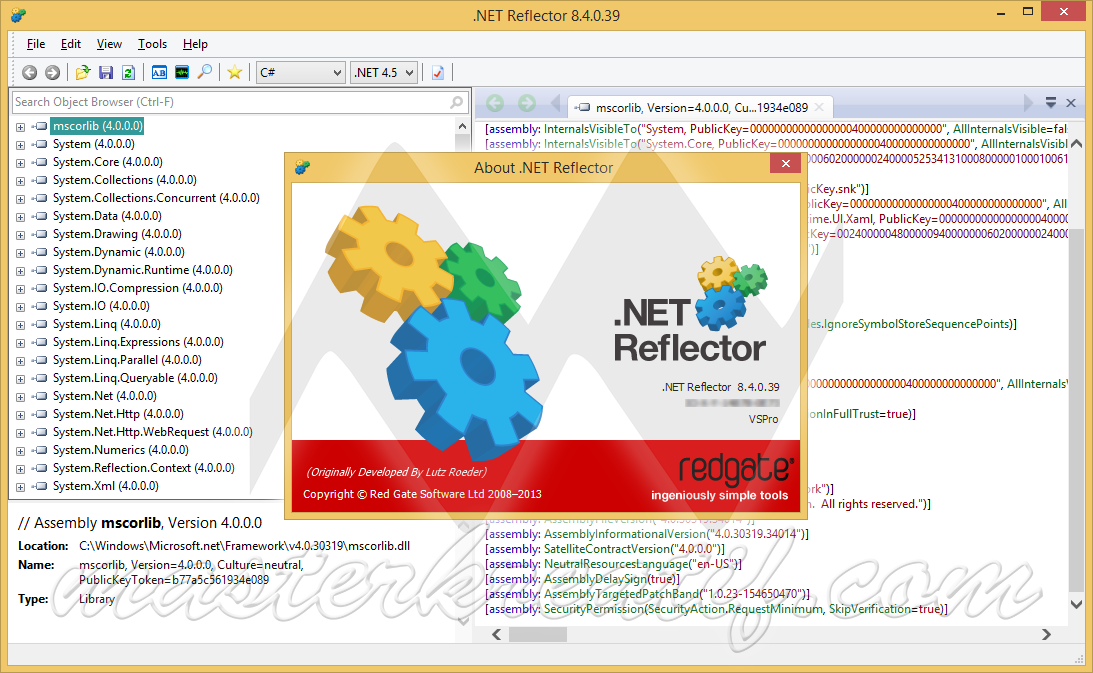Image resolution: width=1093 pixels, height=673 pixels.
Task: Open the .NET 4.5 framework dropdown
Action: tap(384, 73)
